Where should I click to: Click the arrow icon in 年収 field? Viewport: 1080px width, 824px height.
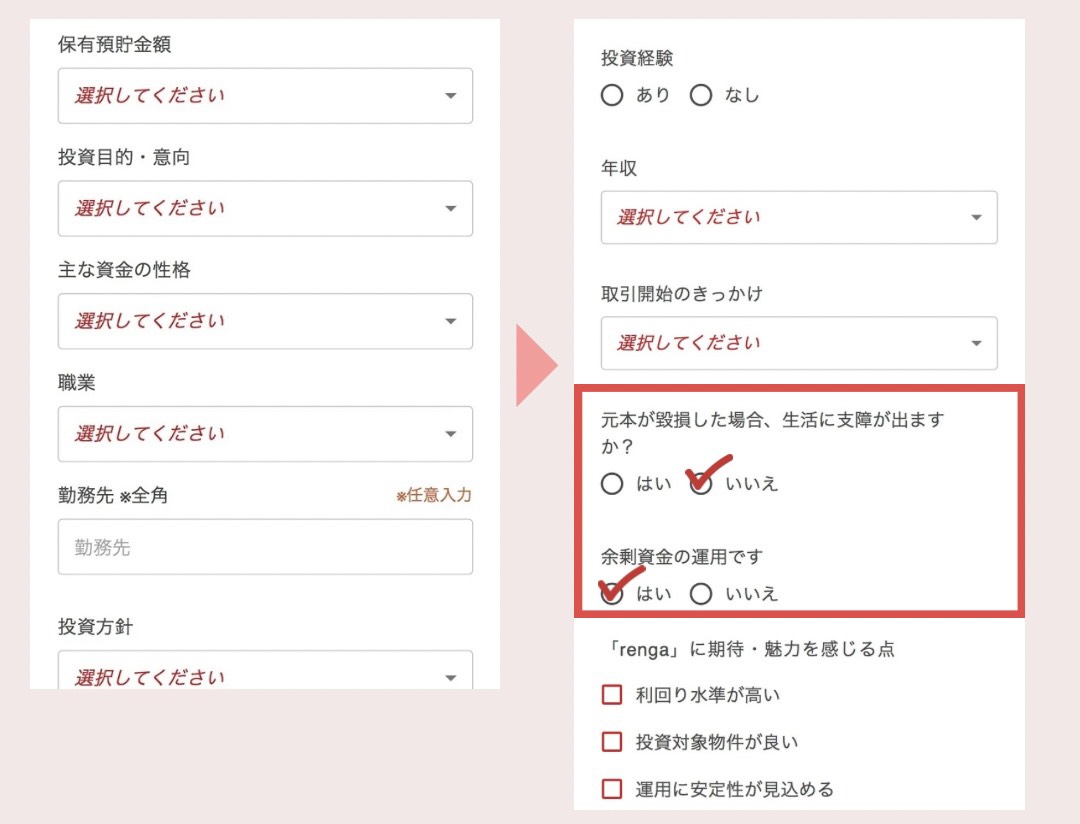point(976,218)
